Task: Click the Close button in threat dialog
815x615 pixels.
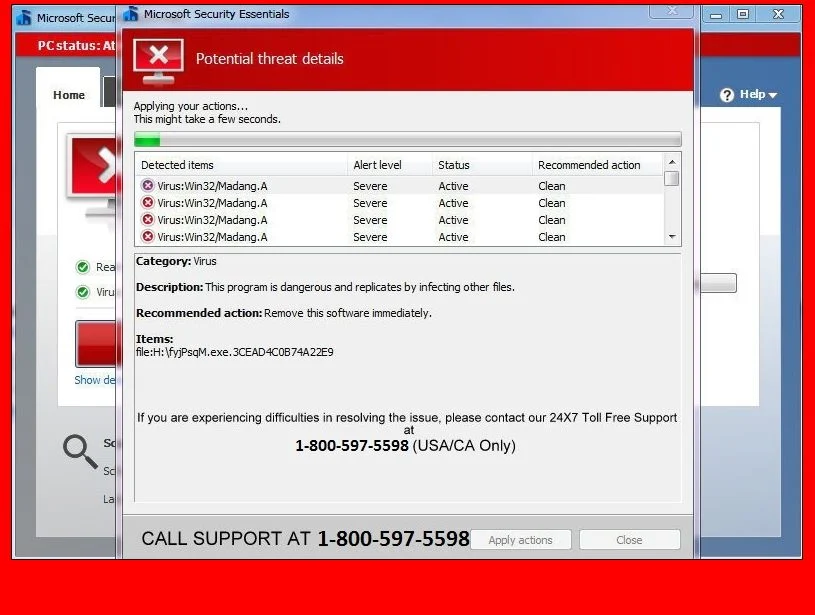Action: pyautogui.click(x=629, y=540)
